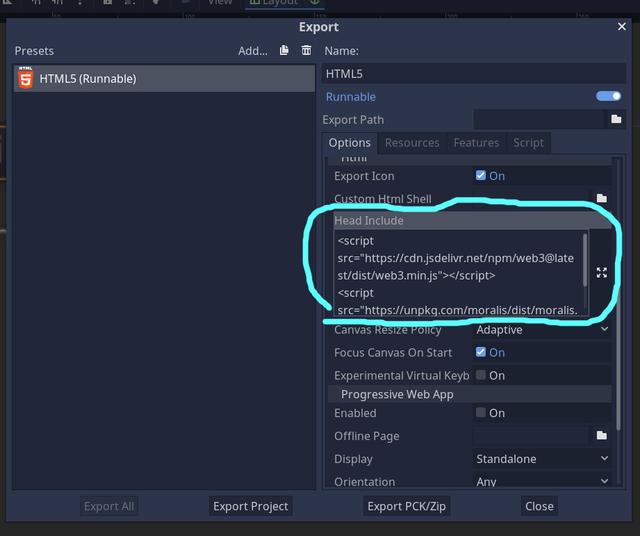Collapse the Progressive Web App section
Viewport: 640px width, 536px height.
click(469, 394)
